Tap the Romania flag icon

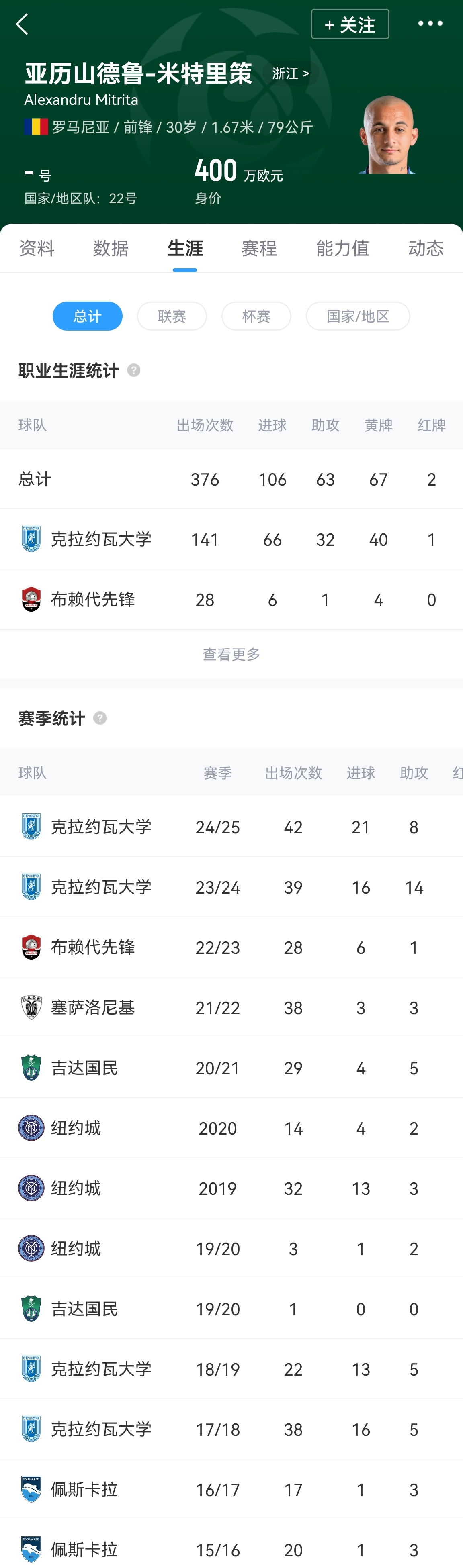click(x=36, y=127)
